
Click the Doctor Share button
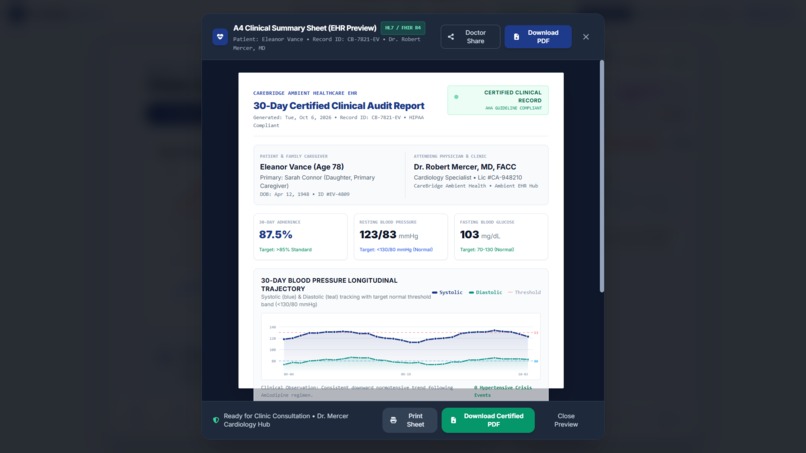pyautogui.click(x=470, y=37)
